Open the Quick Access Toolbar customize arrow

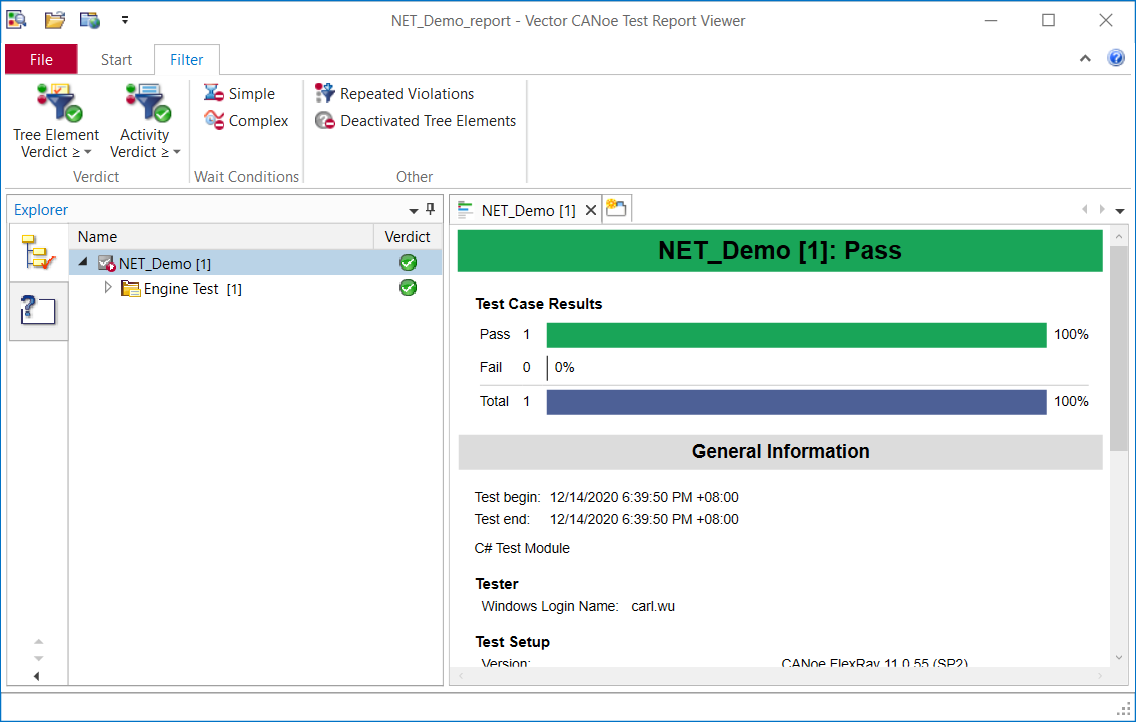pos(125,20)
